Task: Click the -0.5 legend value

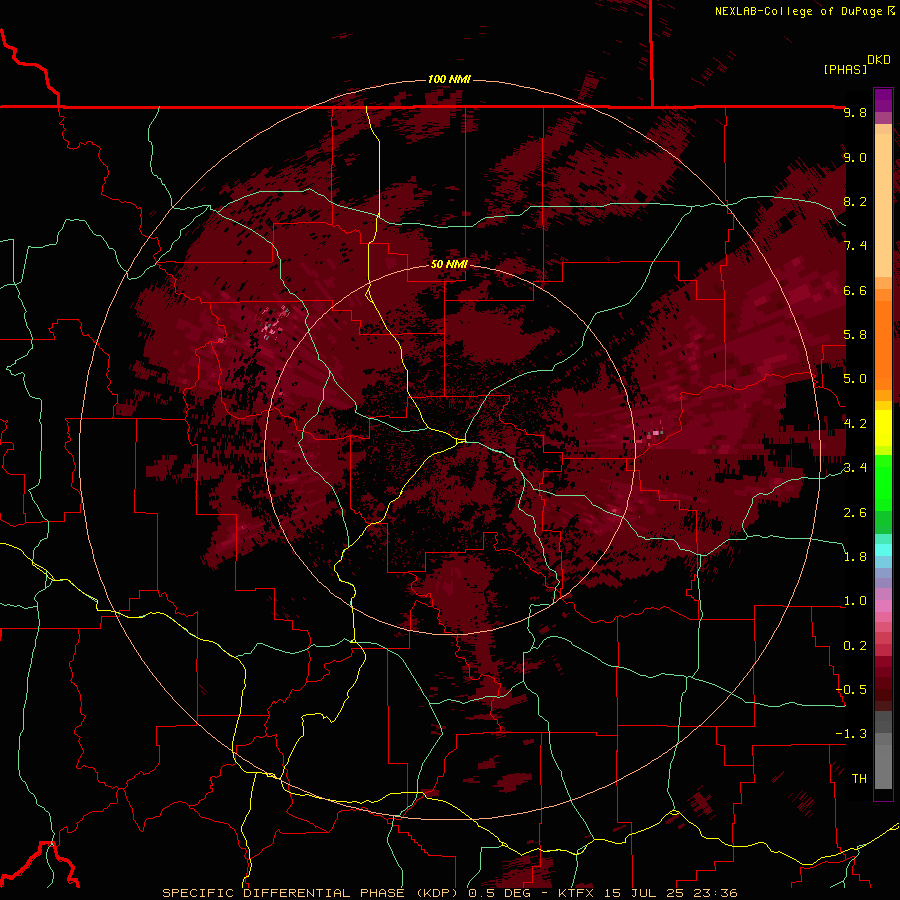Action: (851, 690)
